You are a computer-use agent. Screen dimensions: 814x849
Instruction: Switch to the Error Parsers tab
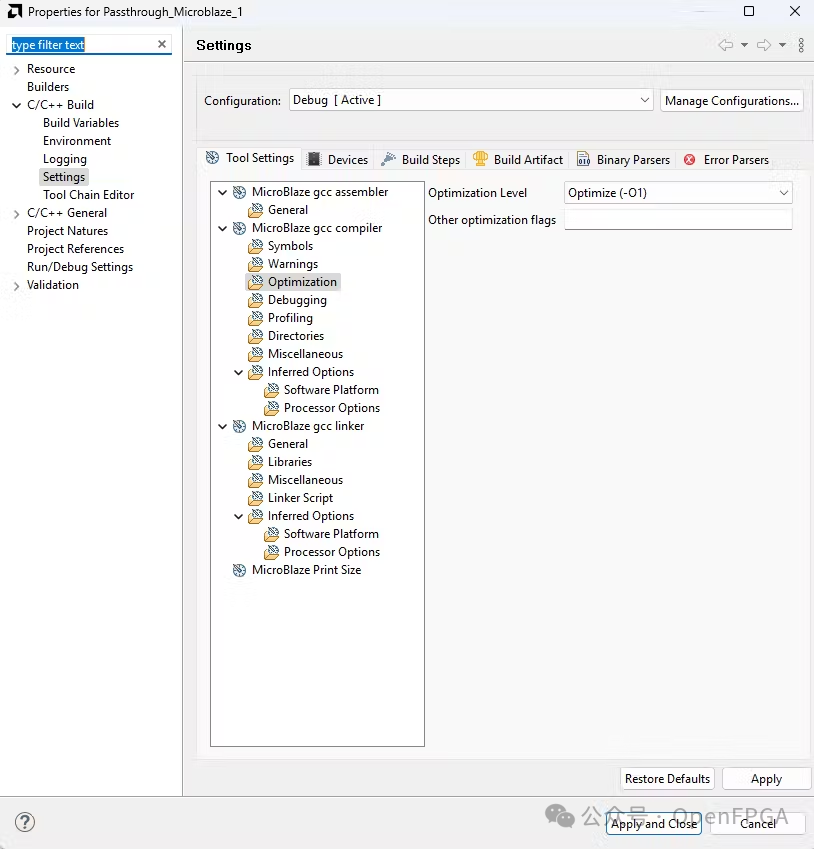[x=726, y=159]
